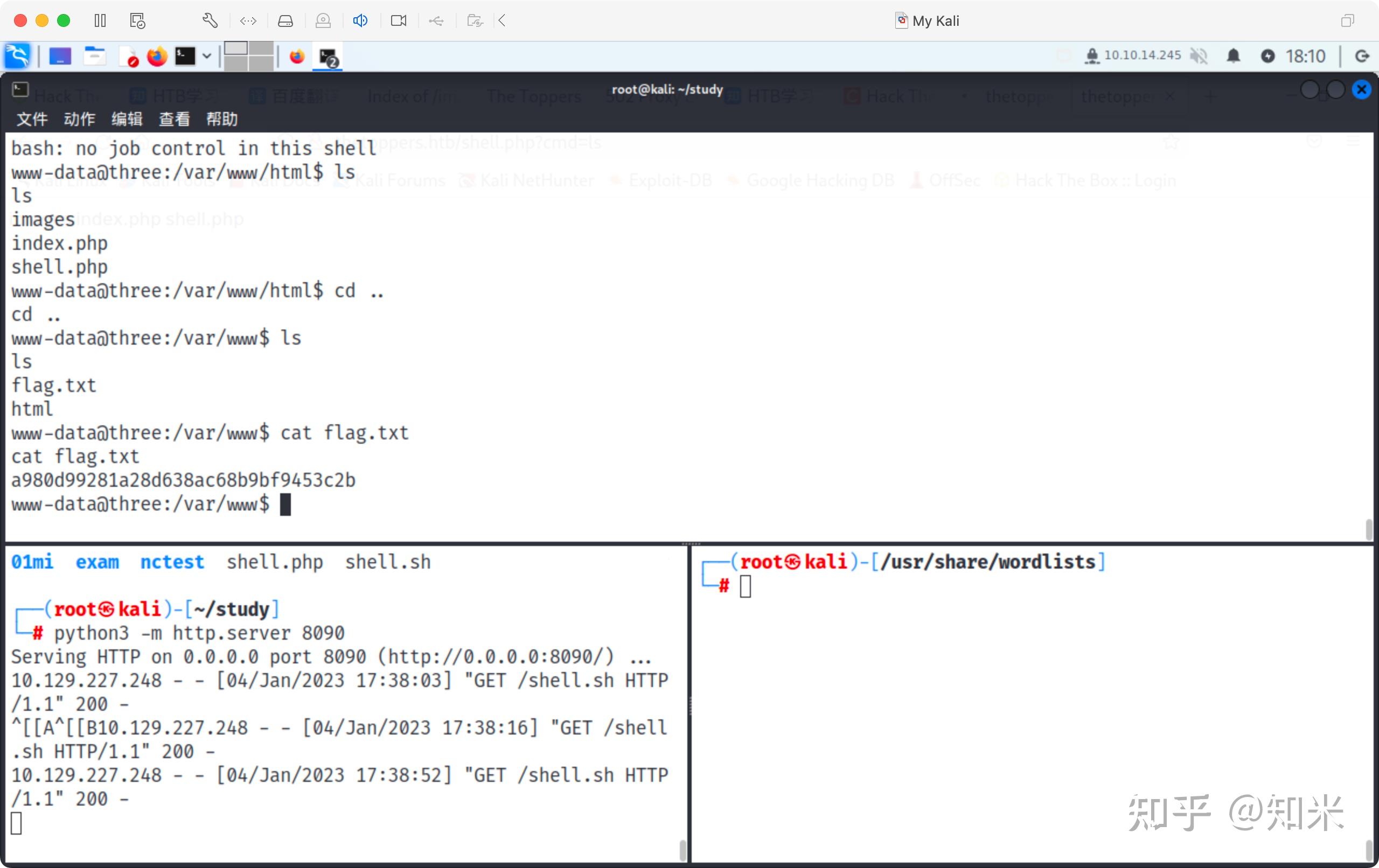Open the 动作 menu
This screenshot has width=1379, height=868.
(80, 119)
